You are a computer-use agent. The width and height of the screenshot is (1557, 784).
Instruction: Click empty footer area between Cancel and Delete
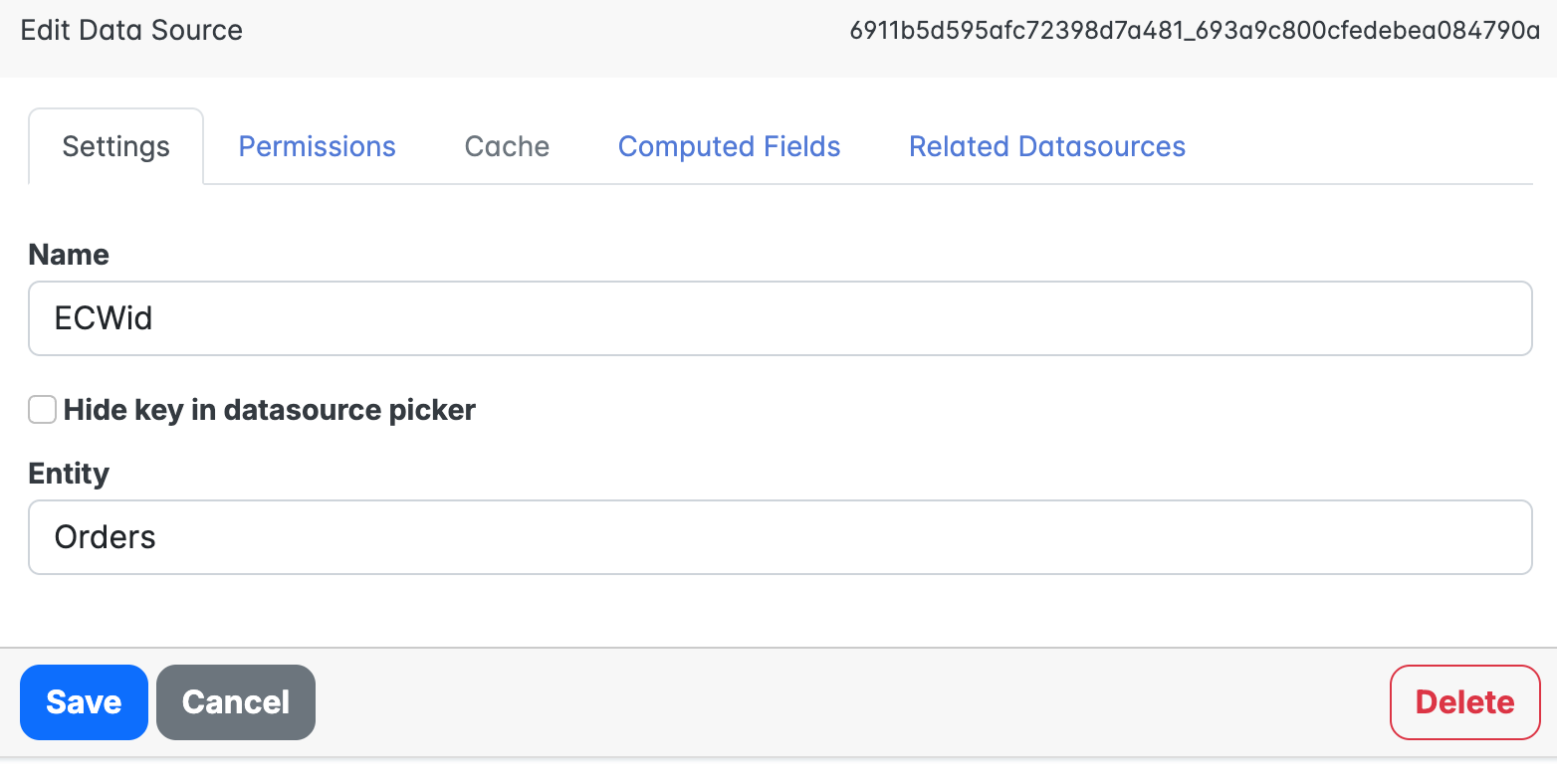pos(846,702)
